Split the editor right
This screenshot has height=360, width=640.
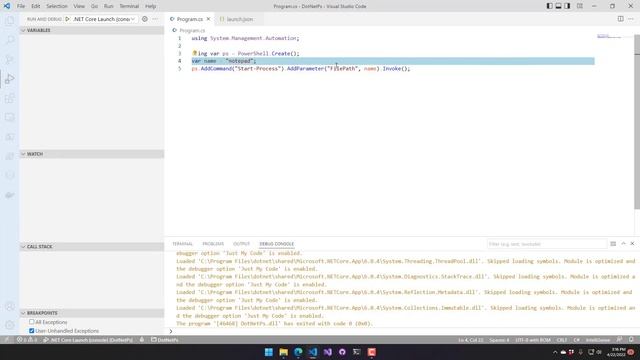[620, 19]
